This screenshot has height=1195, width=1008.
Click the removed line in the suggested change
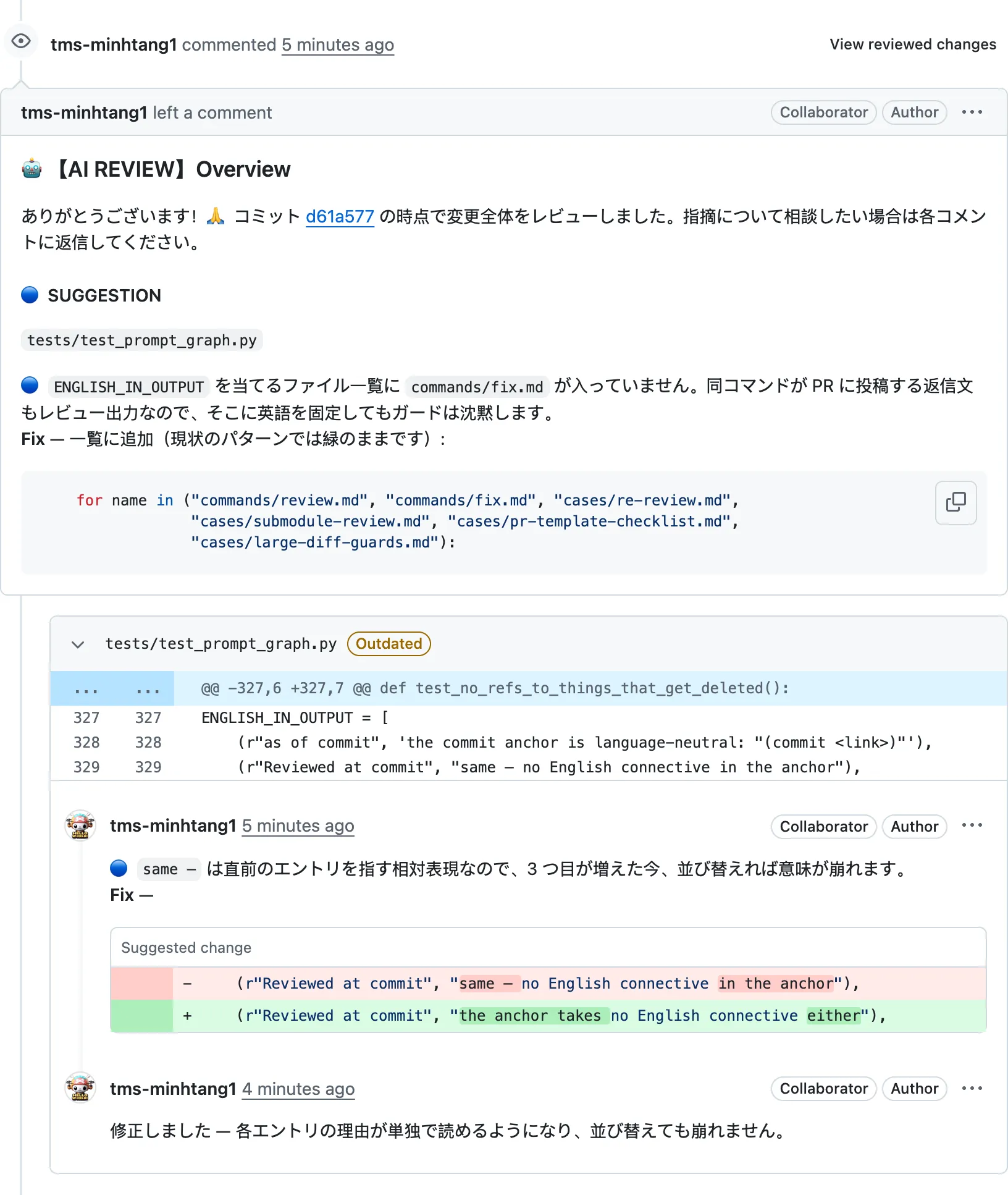pos(548,984)
